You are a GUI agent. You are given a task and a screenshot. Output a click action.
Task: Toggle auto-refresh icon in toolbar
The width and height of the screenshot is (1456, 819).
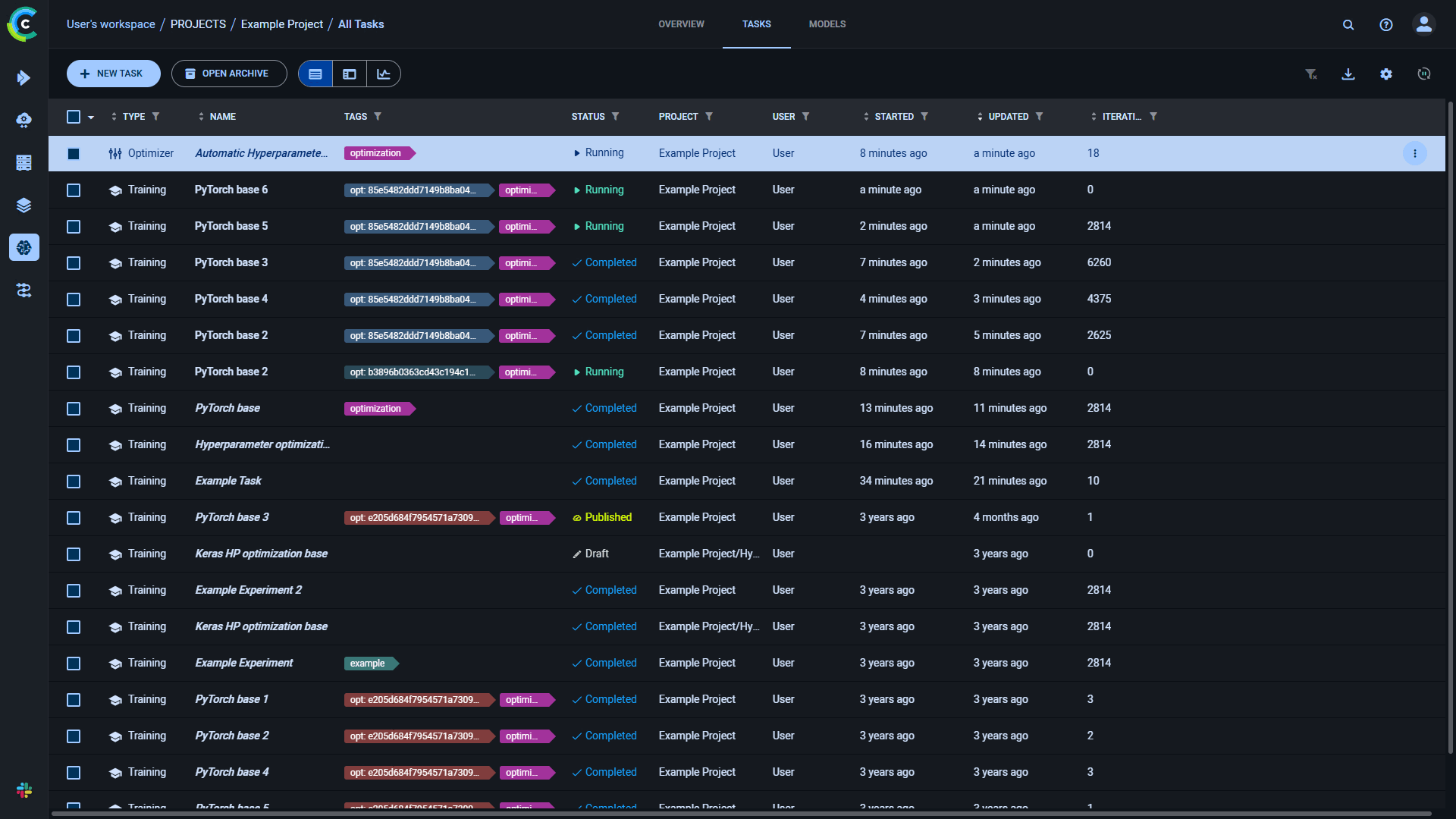pos(1424,74)
